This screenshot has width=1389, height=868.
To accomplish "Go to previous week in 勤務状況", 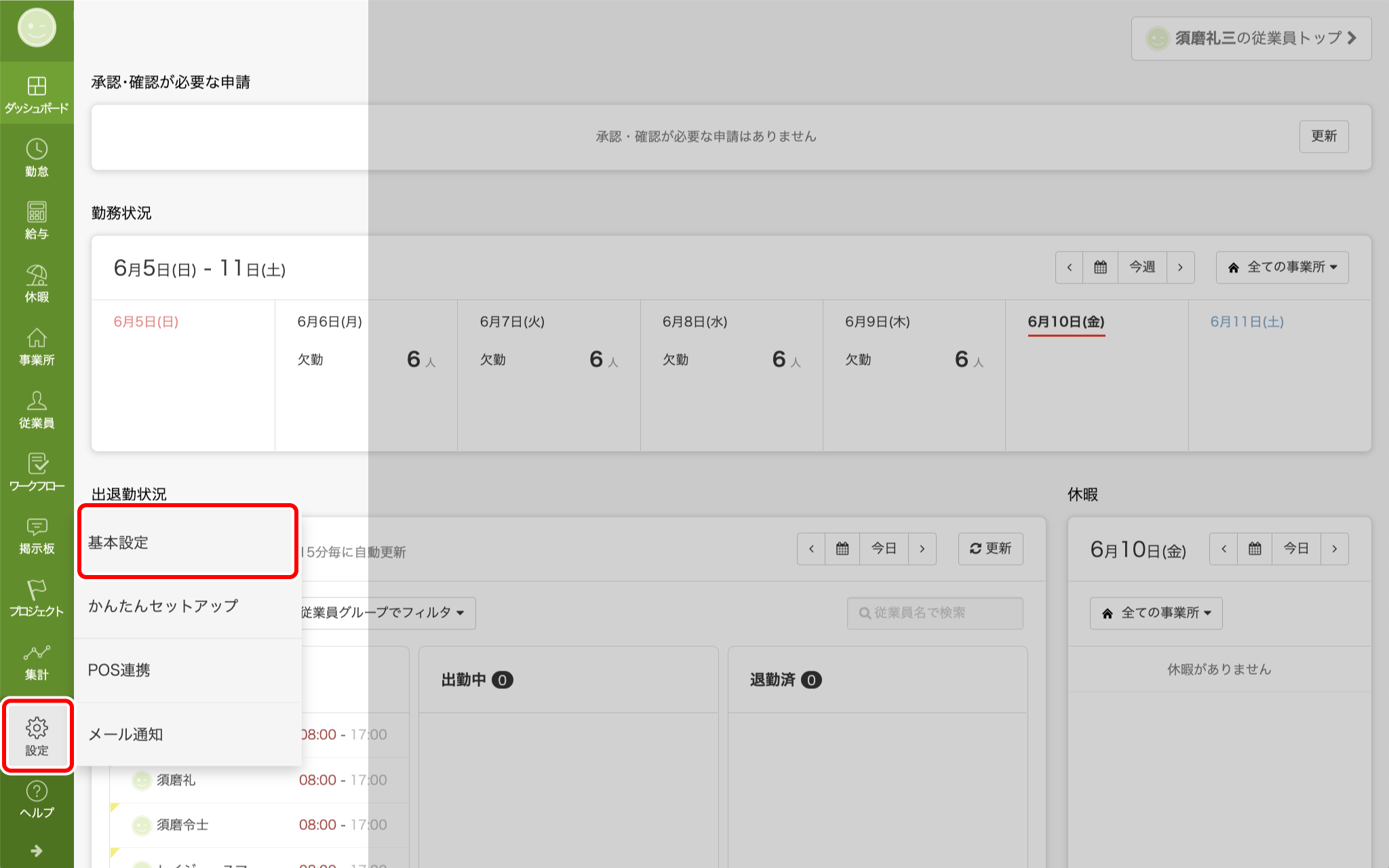I will pos(1070,267).
